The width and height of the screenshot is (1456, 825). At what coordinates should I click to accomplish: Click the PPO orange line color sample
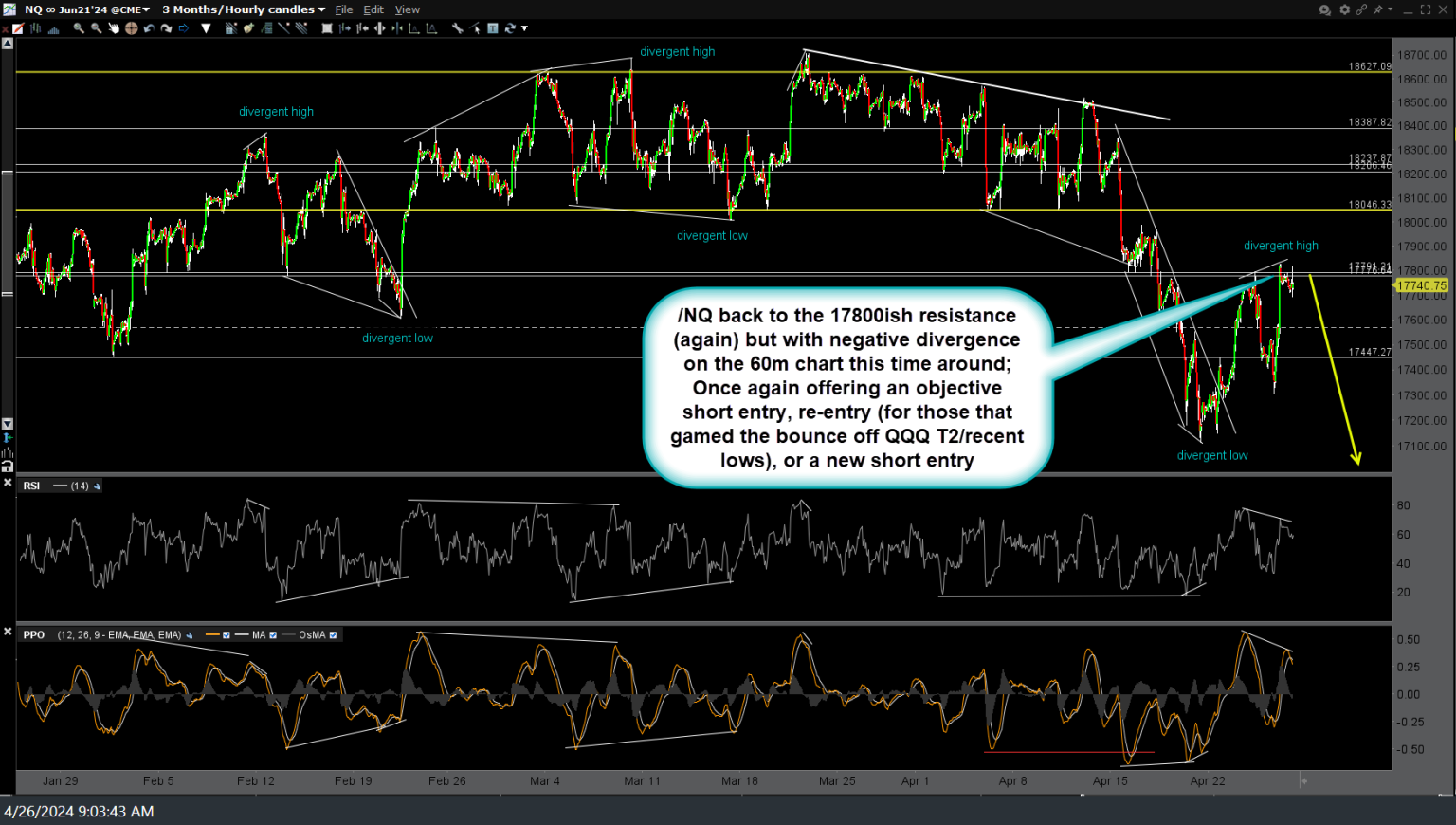[212, 634]
